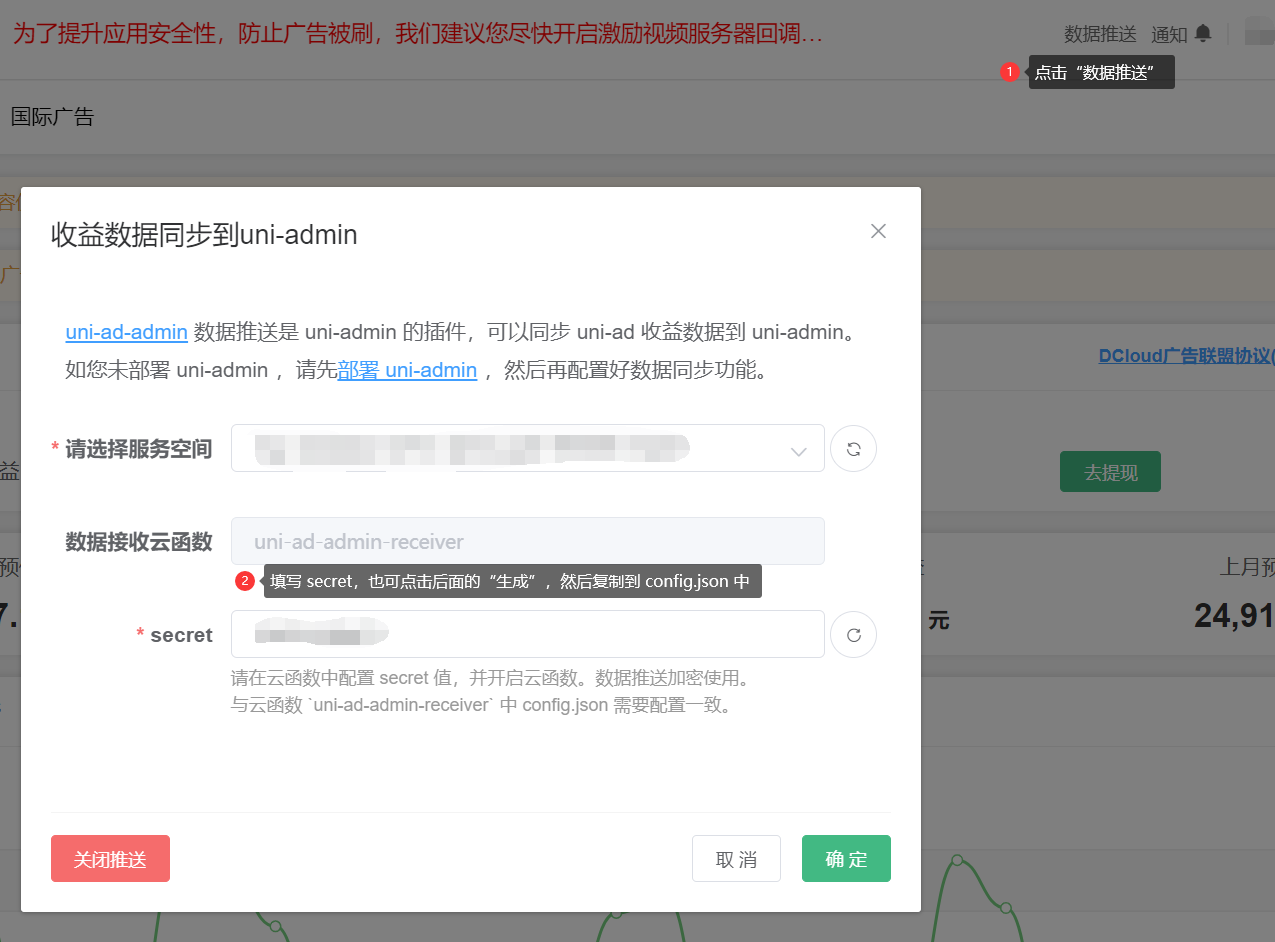Screen dimensions: 1275x942
Task: Open the DCloud广告联盟协议 link
Action: click(1186, 355)
